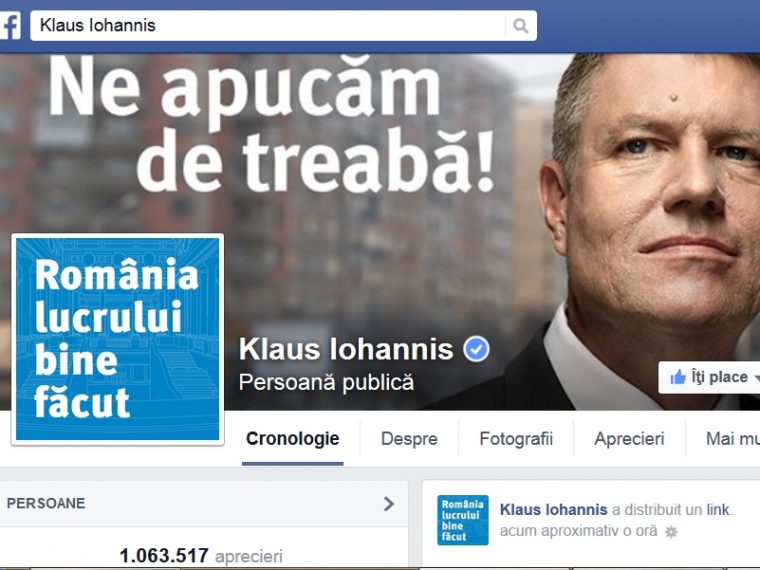Click the Facebook logo icon

[10, 26]
